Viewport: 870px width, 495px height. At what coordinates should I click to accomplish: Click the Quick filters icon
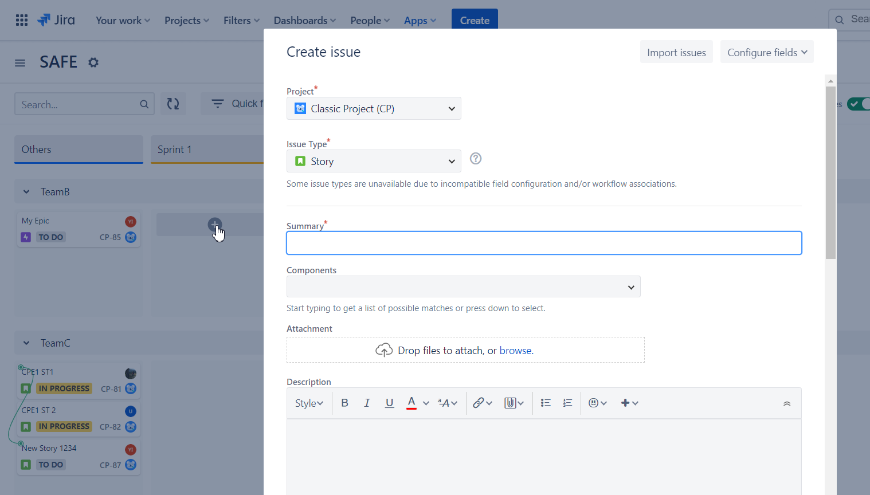point(218,104)
